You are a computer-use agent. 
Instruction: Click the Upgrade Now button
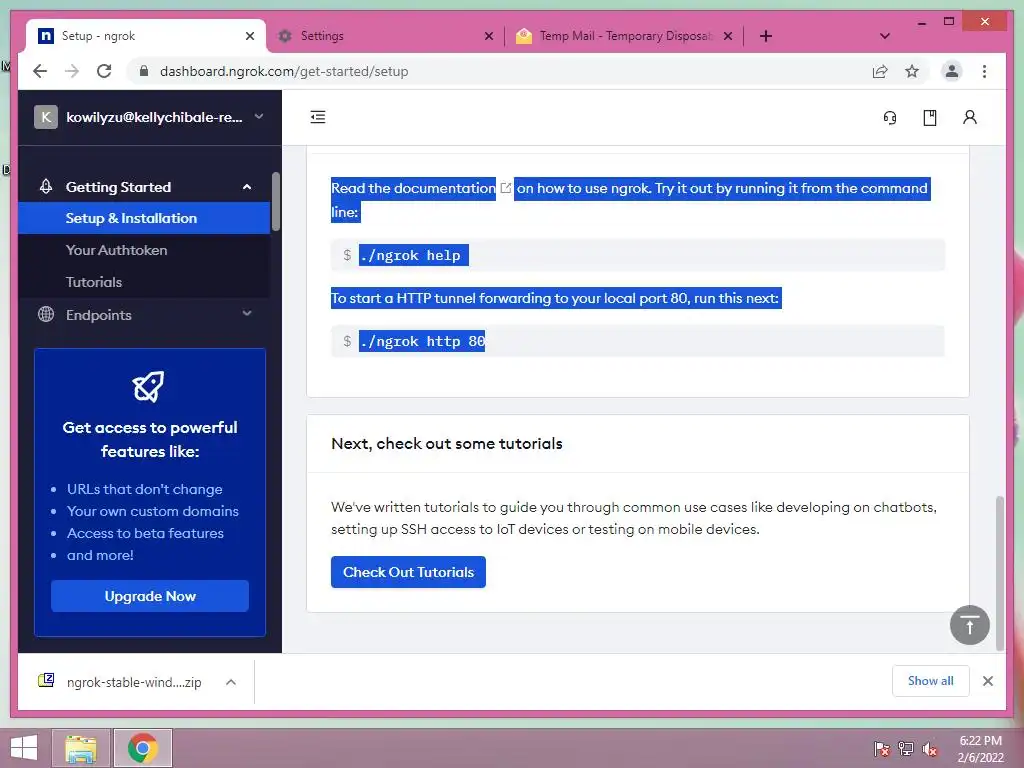point(150,596)
